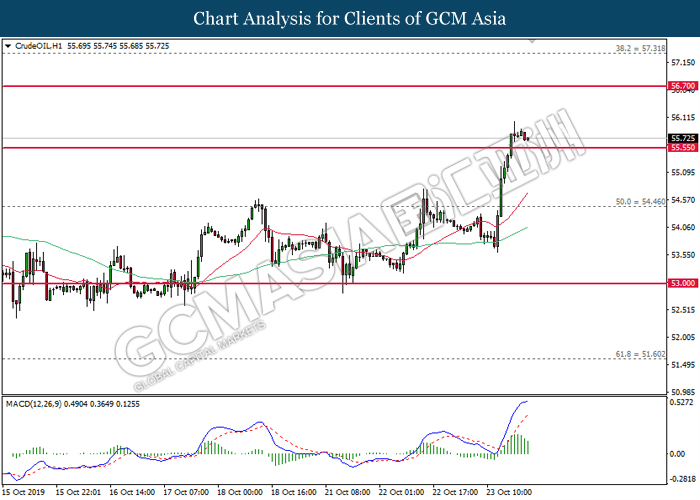Click the red 56.700 price label
The height and width of the screenshot is (500, 700).
point(683,86)
